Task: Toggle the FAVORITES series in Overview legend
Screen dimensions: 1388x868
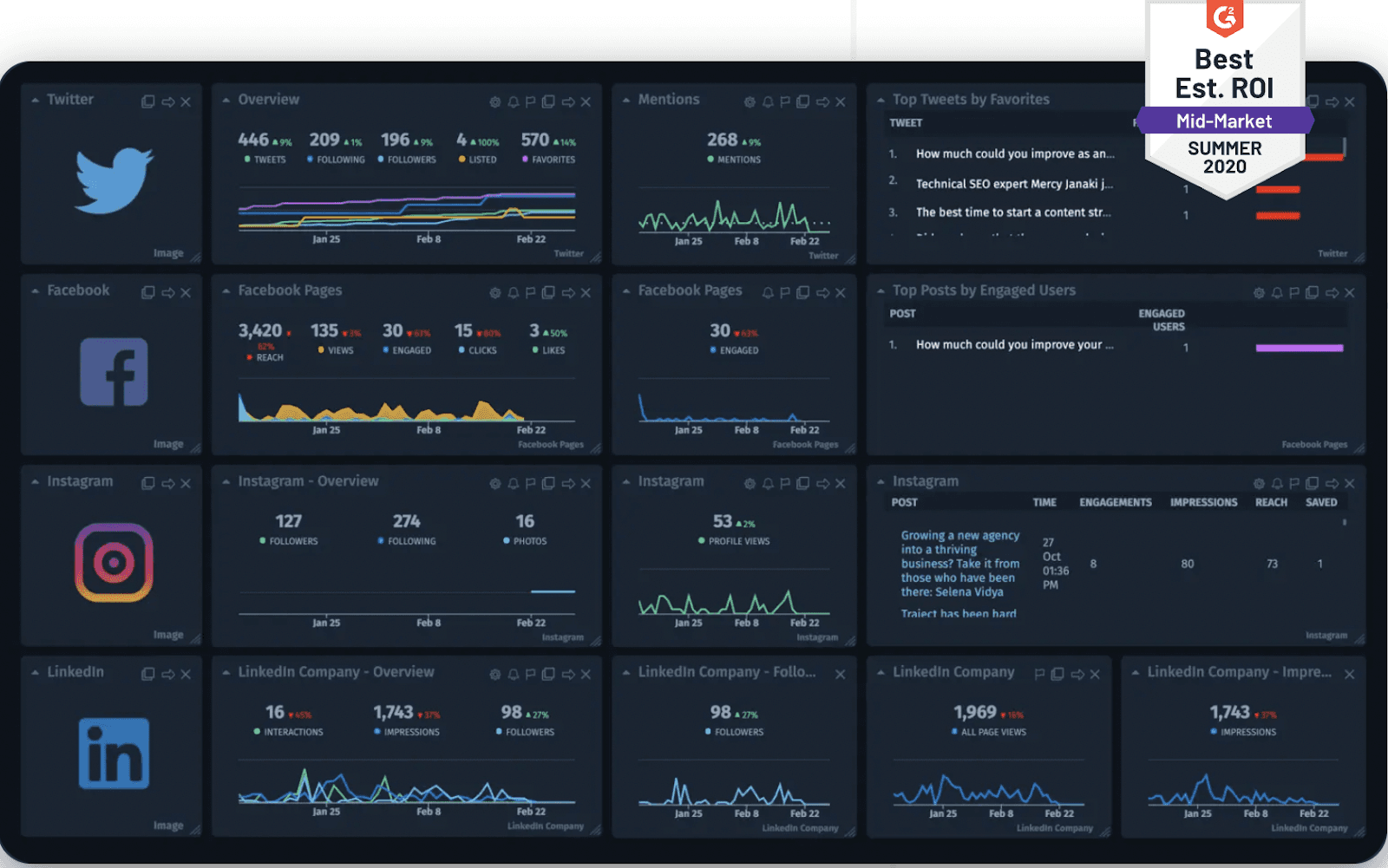Action: (x=548, y=160)
